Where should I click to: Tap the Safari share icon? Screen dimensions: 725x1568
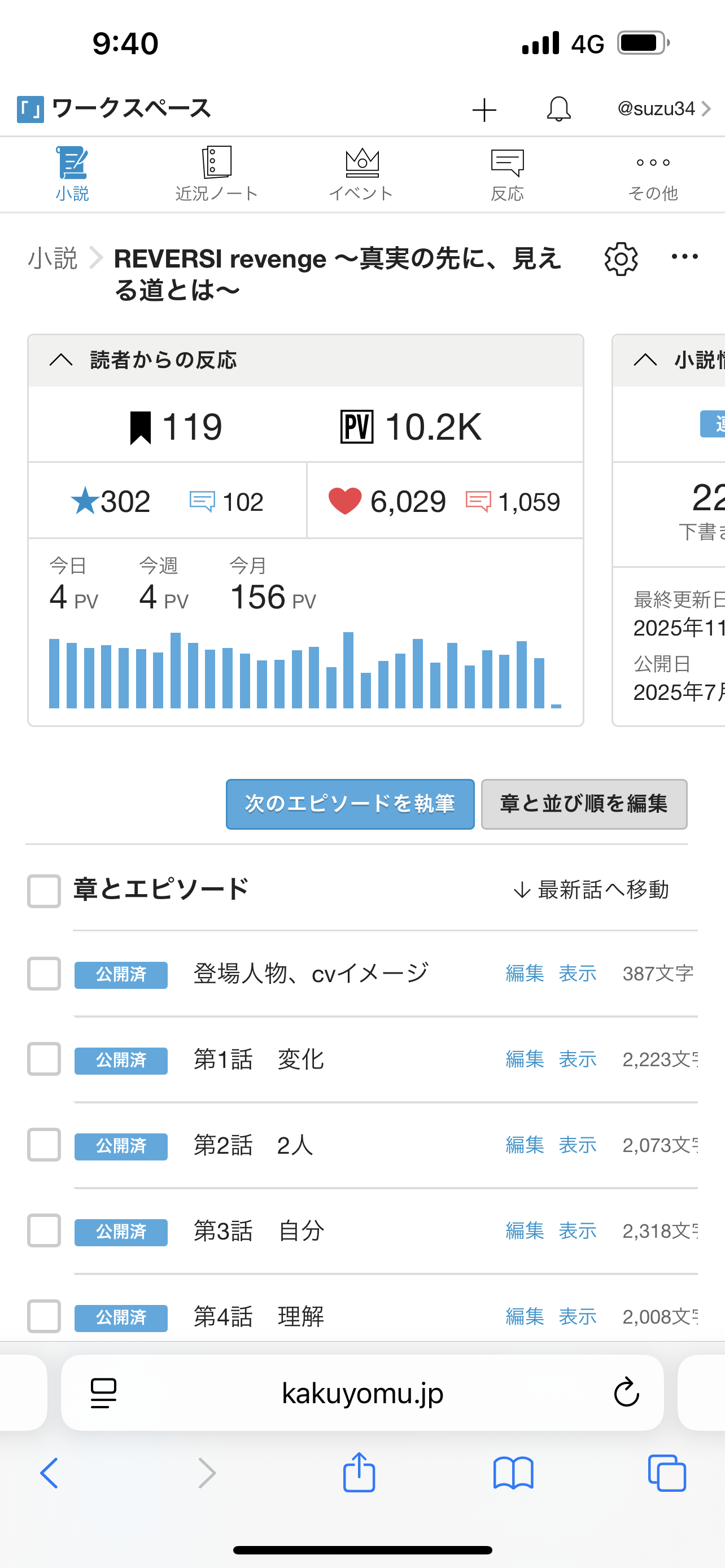point(359,1473)
